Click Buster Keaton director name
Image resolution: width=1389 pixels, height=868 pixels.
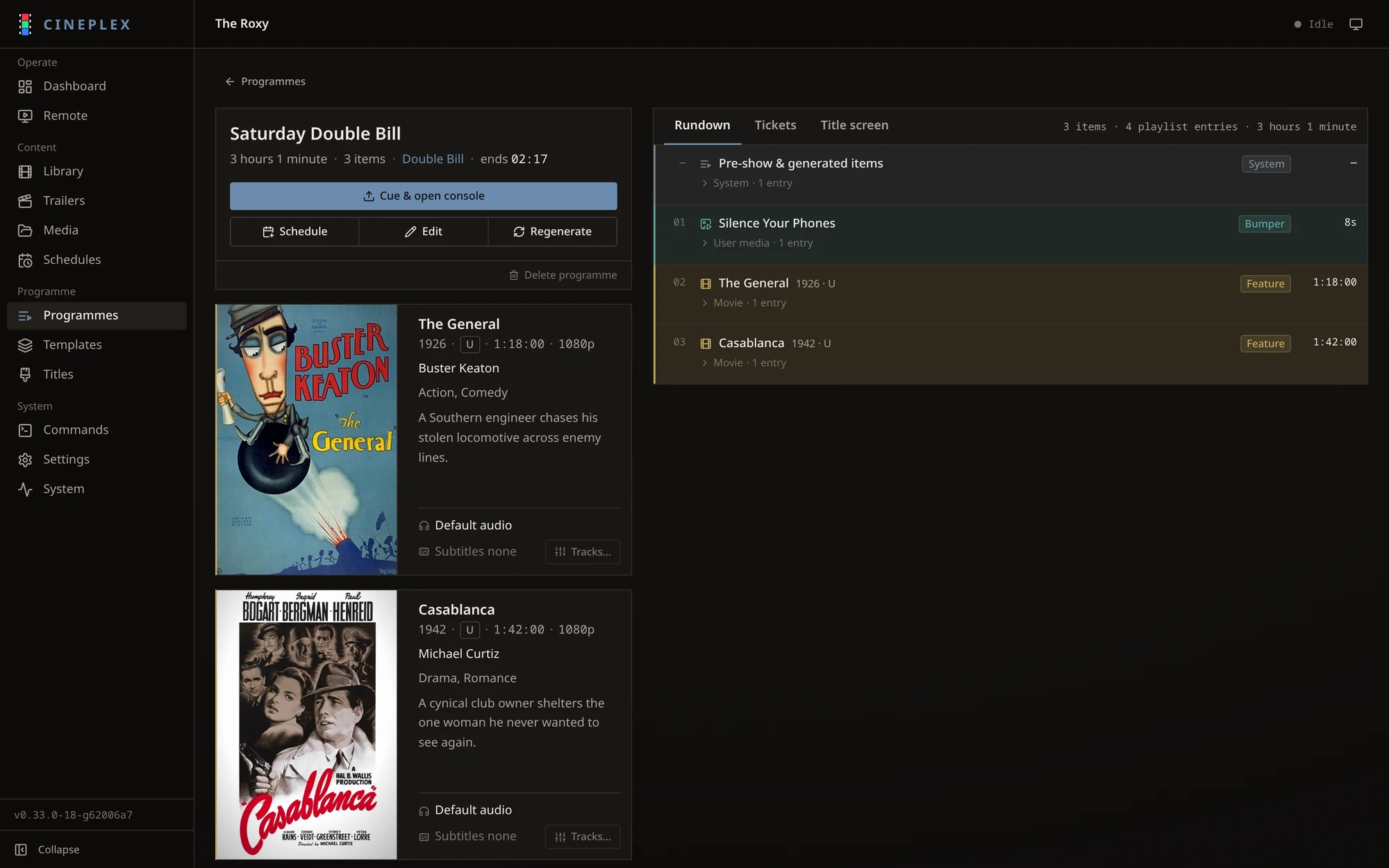click(458, 369)
